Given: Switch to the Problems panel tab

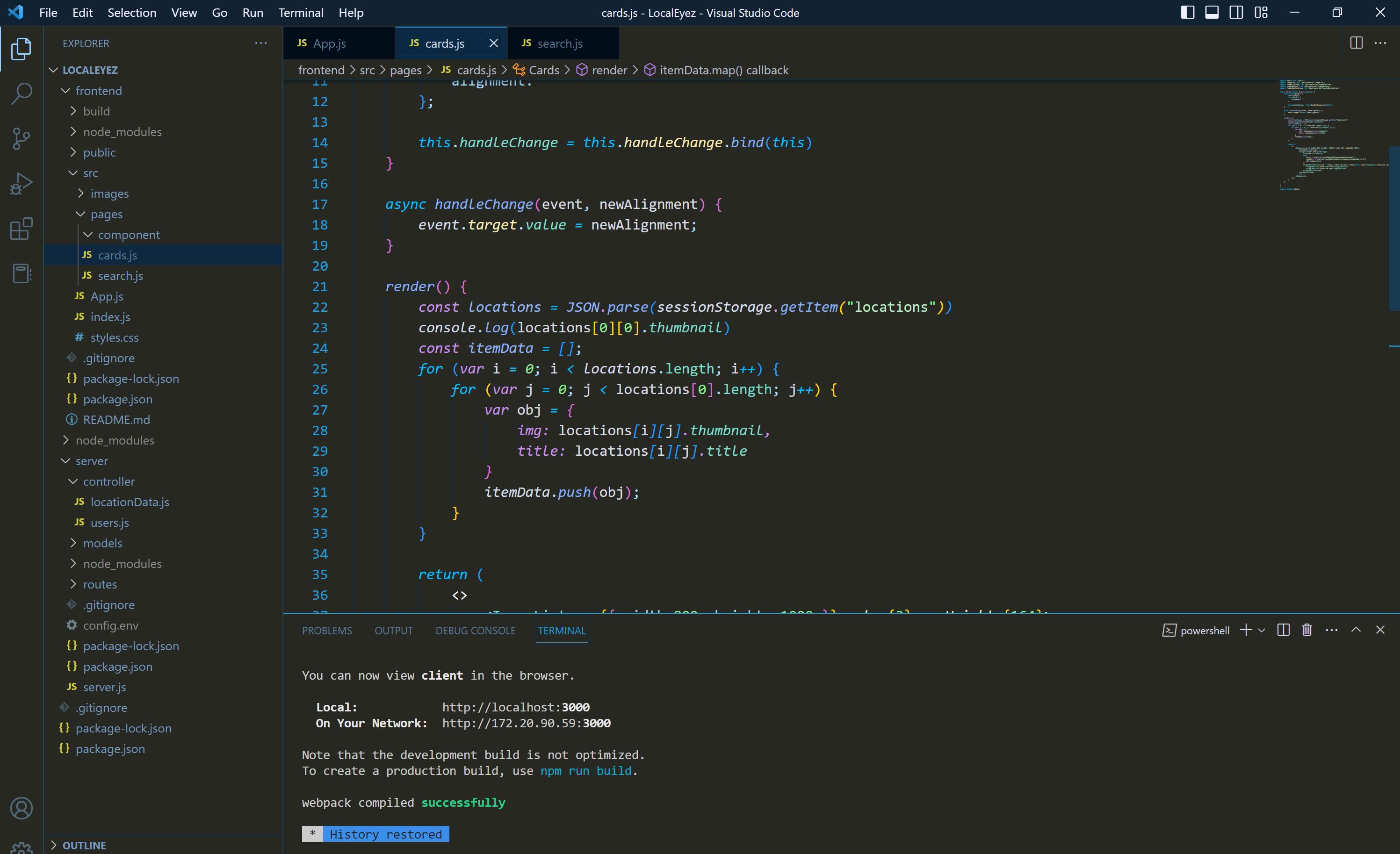Looking at the screenshot, I should click(x=327, y=630).
